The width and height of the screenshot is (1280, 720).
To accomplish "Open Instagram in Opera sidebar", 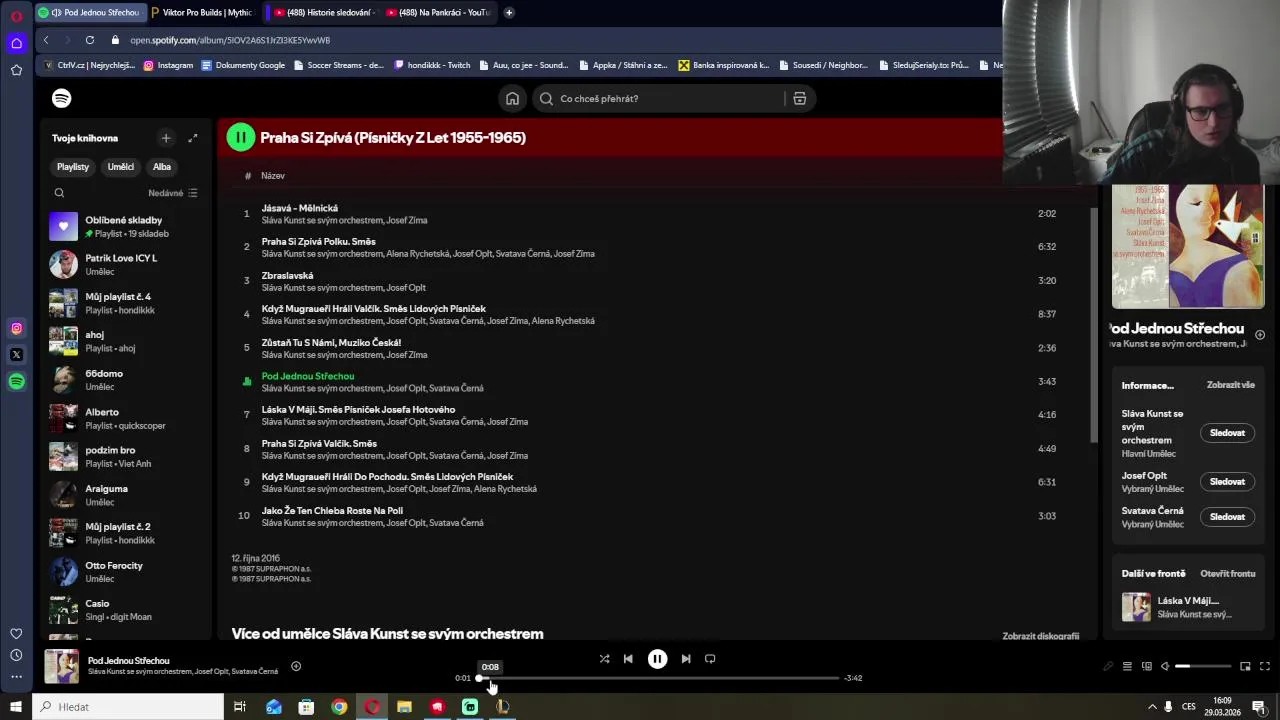I will tap(16, 328).
